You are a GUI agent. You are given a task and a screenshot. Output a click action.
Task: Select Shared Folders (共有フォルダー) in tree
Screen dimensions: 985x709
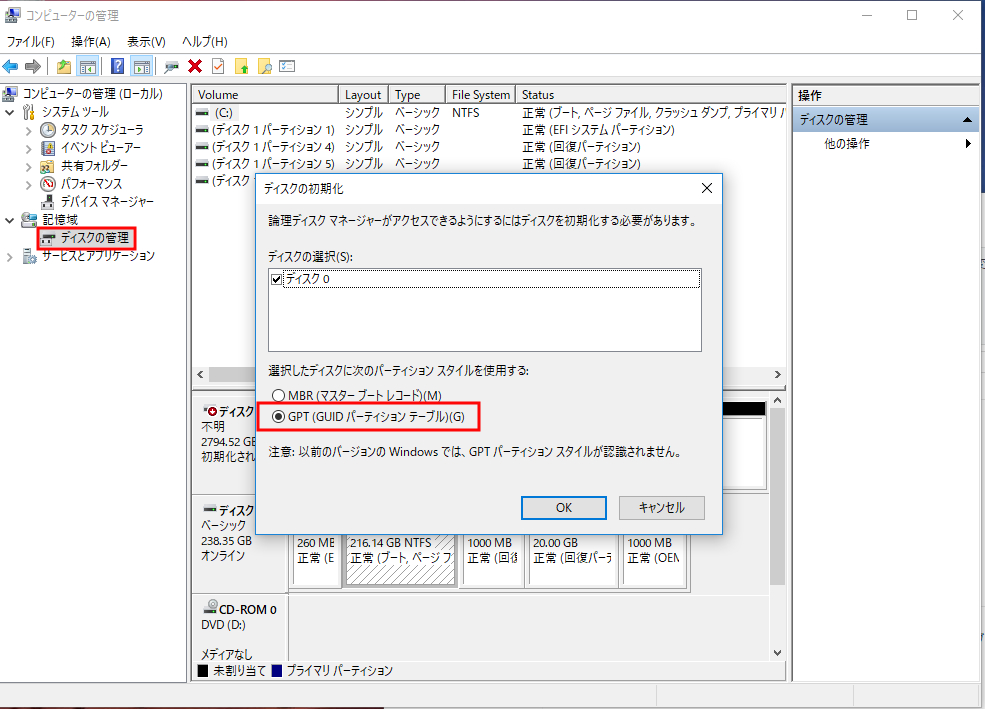click(x=94, y=166)
